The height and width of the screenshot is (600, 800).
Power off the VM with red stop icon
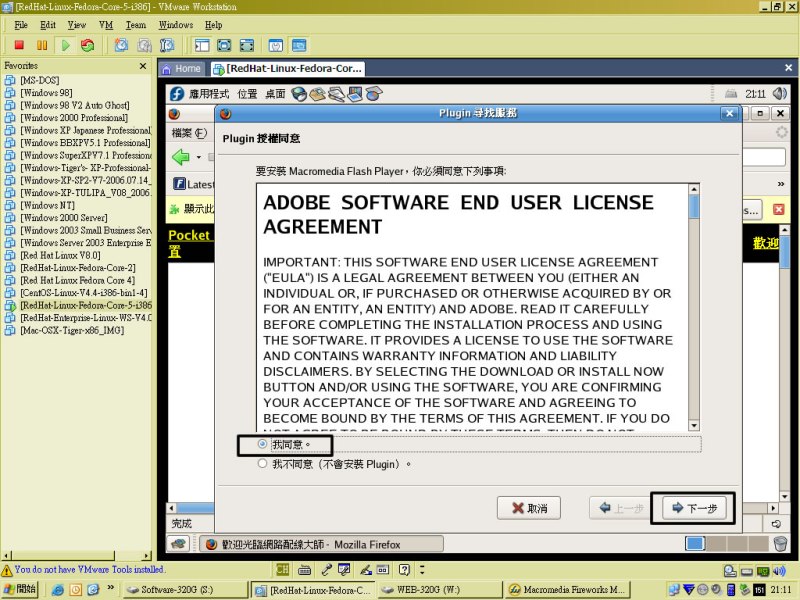pyautogui.click(x=19, y=45)
